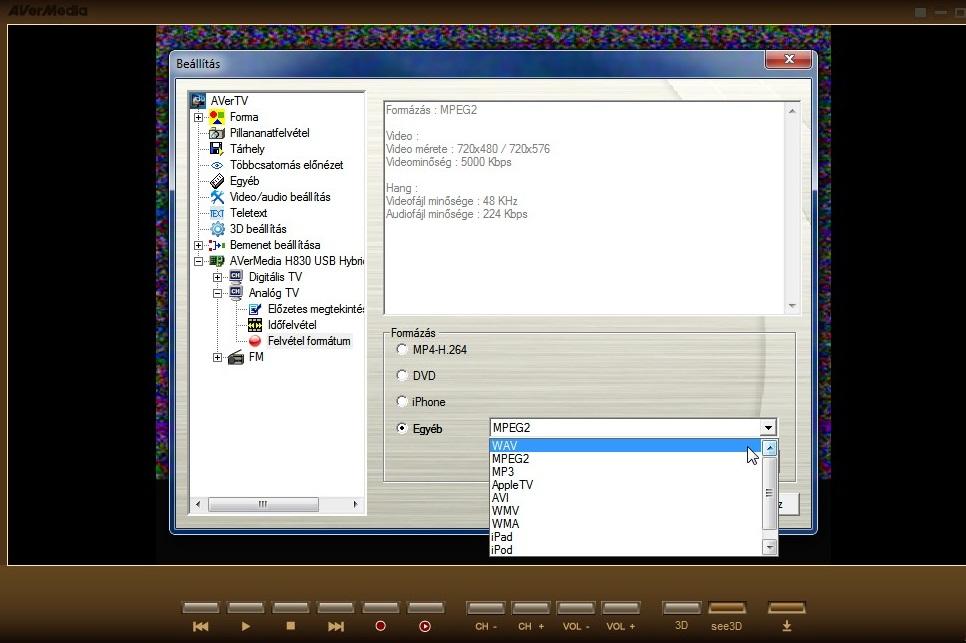Click the stop playback icon
Viewport: 966px width, 643px height.
point(291,626)
